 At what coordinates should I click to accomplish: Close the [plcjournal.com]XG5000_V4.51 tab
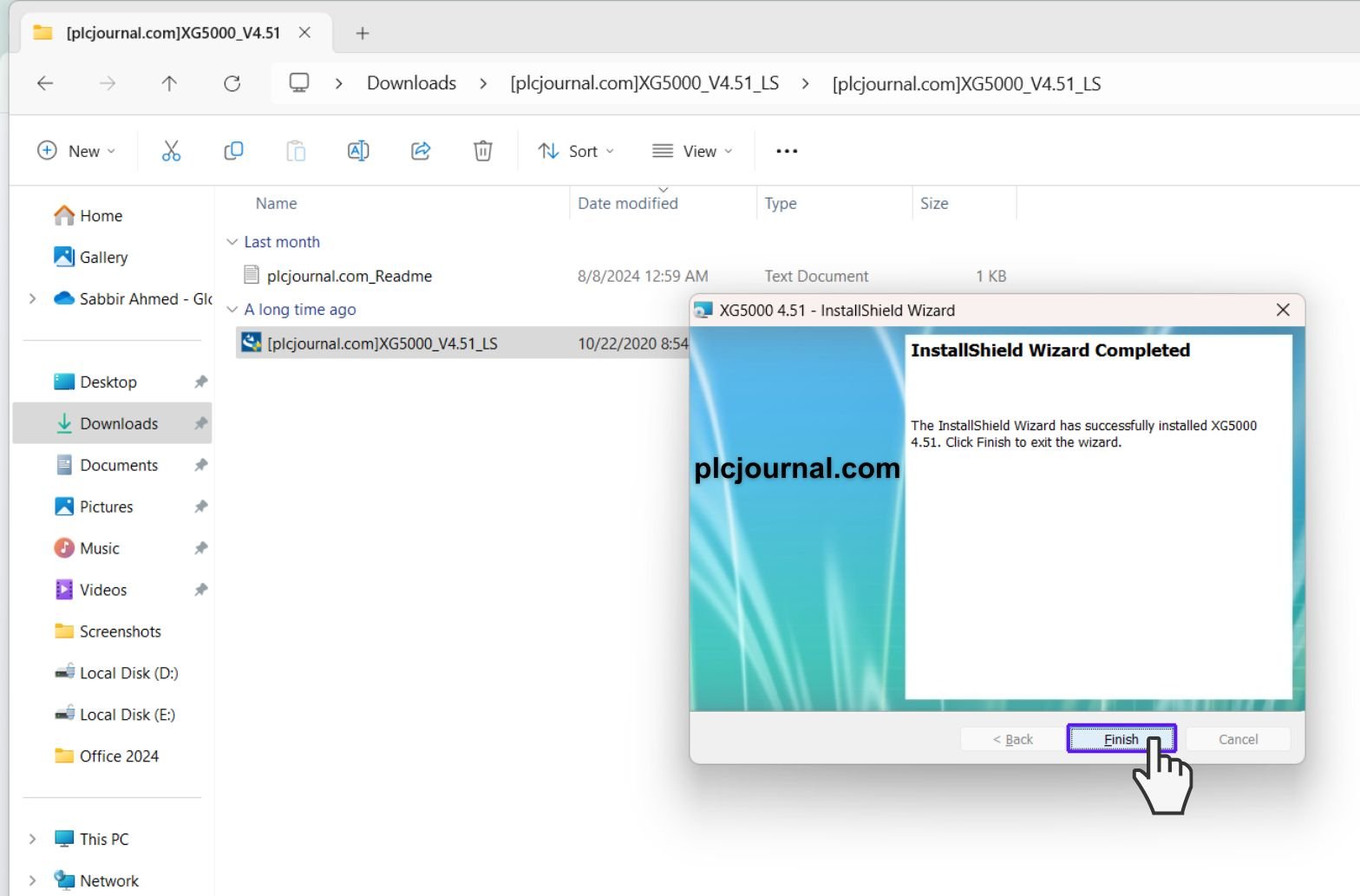pos(304,33)
